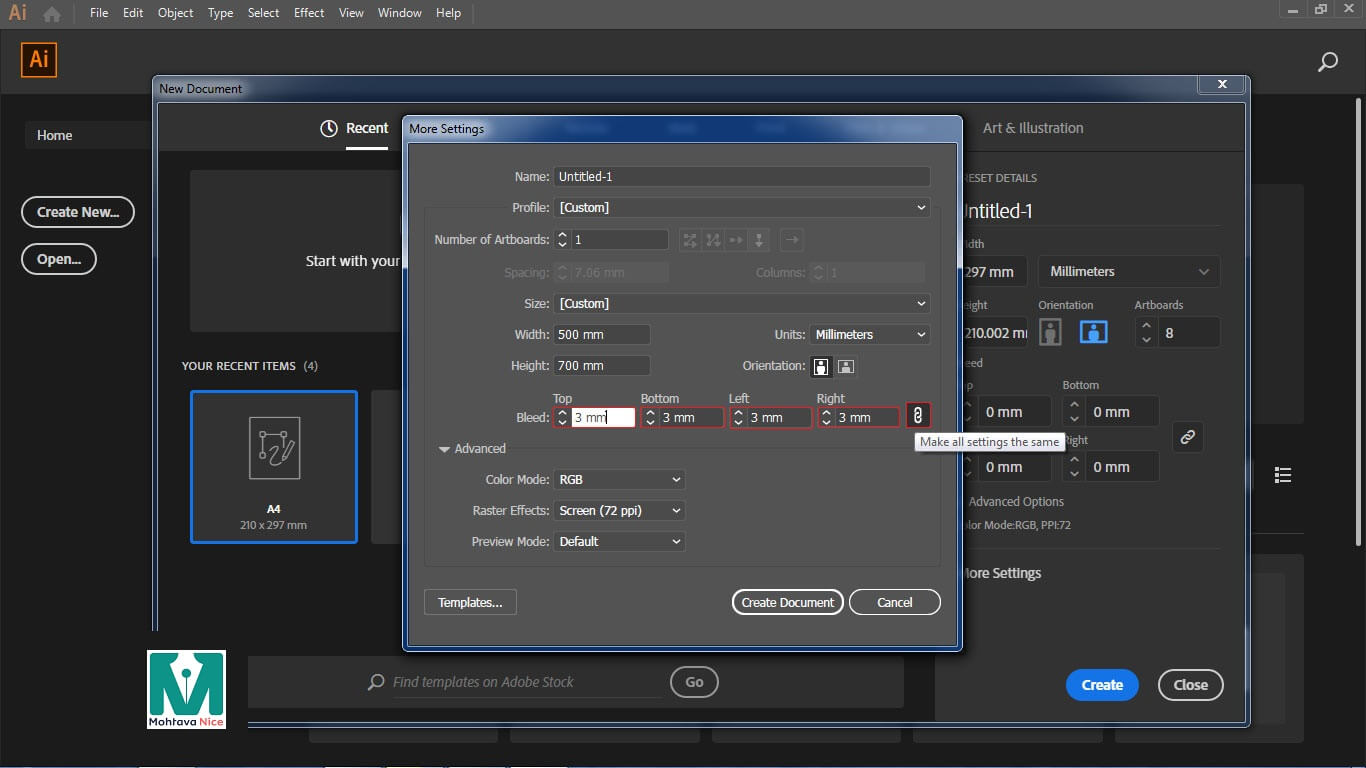This screenshot has width=1366, height=768.
Task: Click the A4 recent item thumbnail
Action: point(273,466)
